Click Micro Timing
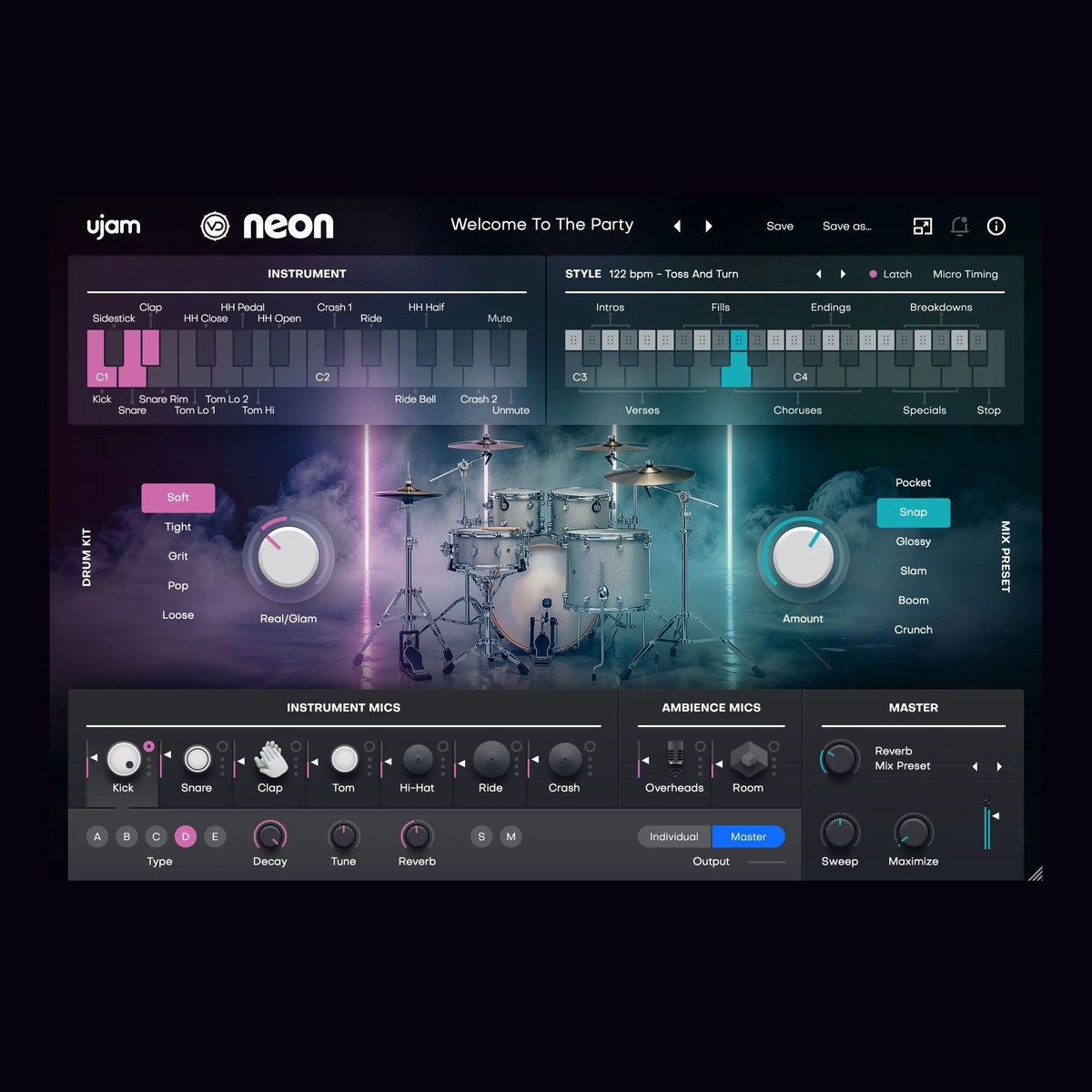The image size is (1092, 1092). 966,274
